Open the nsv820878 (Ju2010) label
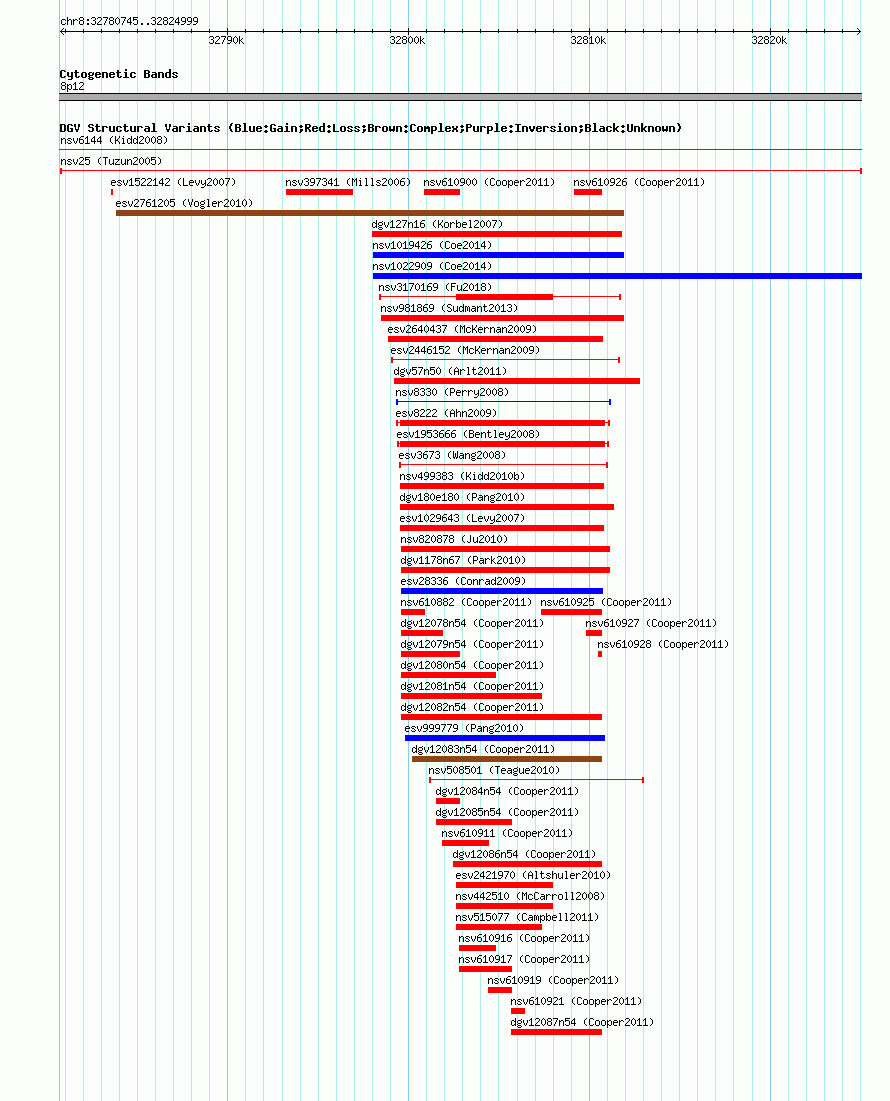This screenshot has height=1101, width=890. [x=454, y=541]
